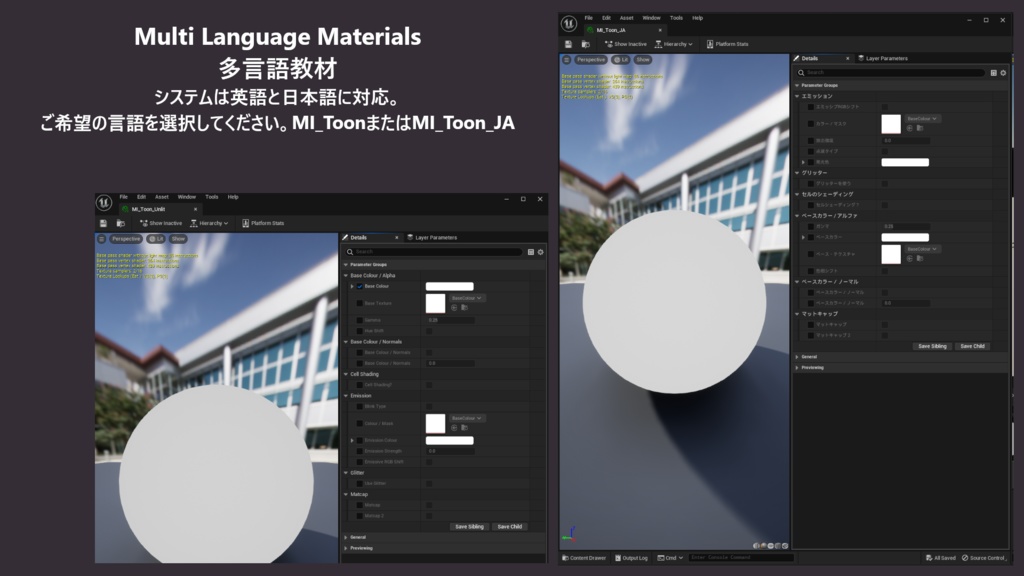
Task: Uncheck the Base Colour parameter checkbox
Action: [x=360, y=287]
